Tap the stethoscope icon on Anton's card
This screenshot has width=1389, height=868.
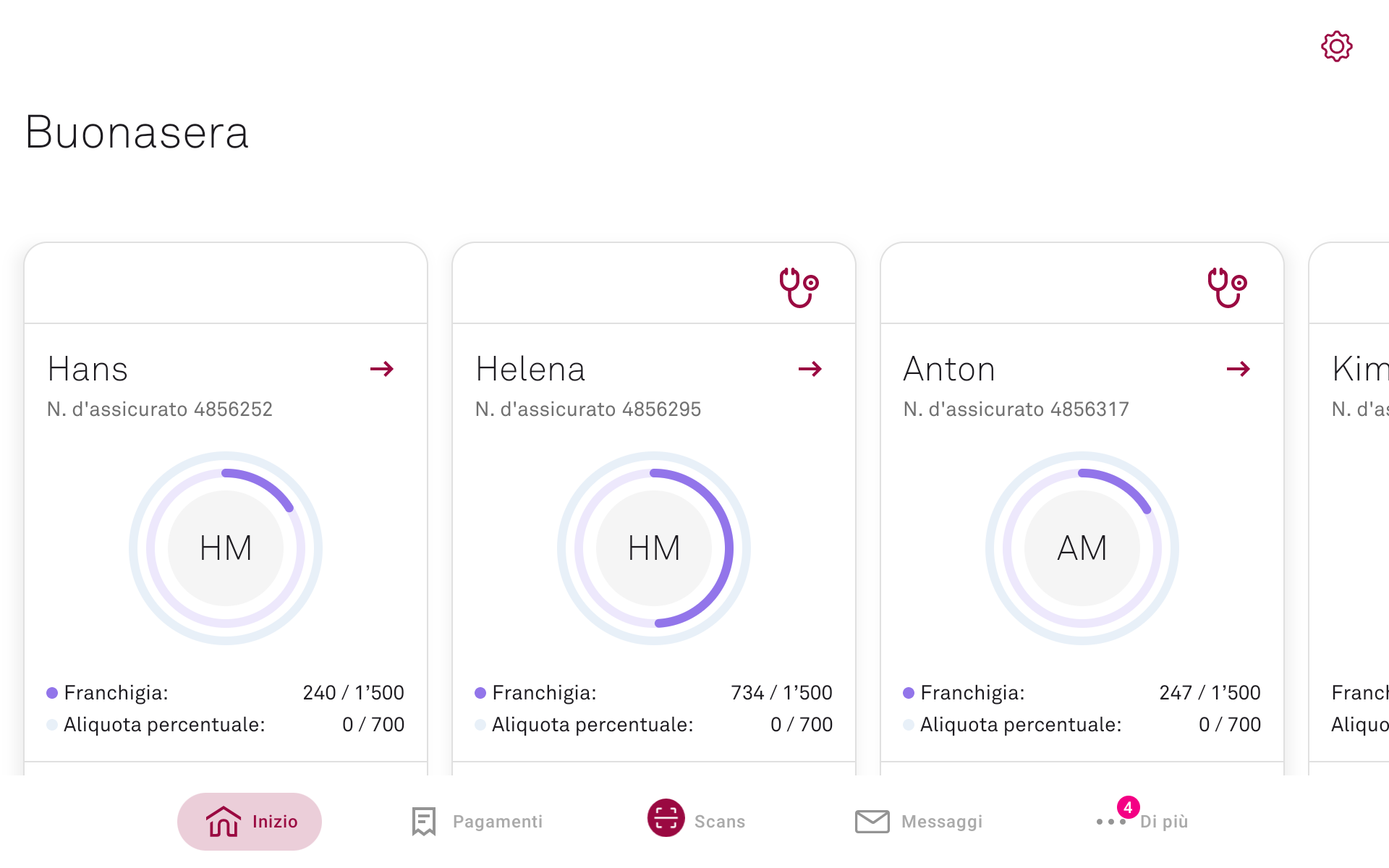(1227, 287)
